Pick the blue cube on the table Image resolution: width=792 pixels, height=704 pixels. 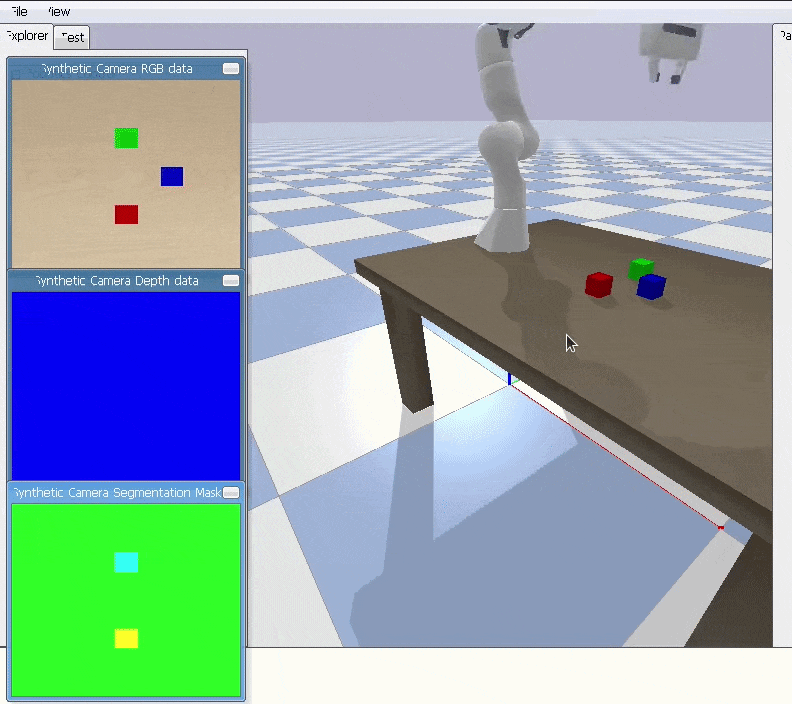651,287
